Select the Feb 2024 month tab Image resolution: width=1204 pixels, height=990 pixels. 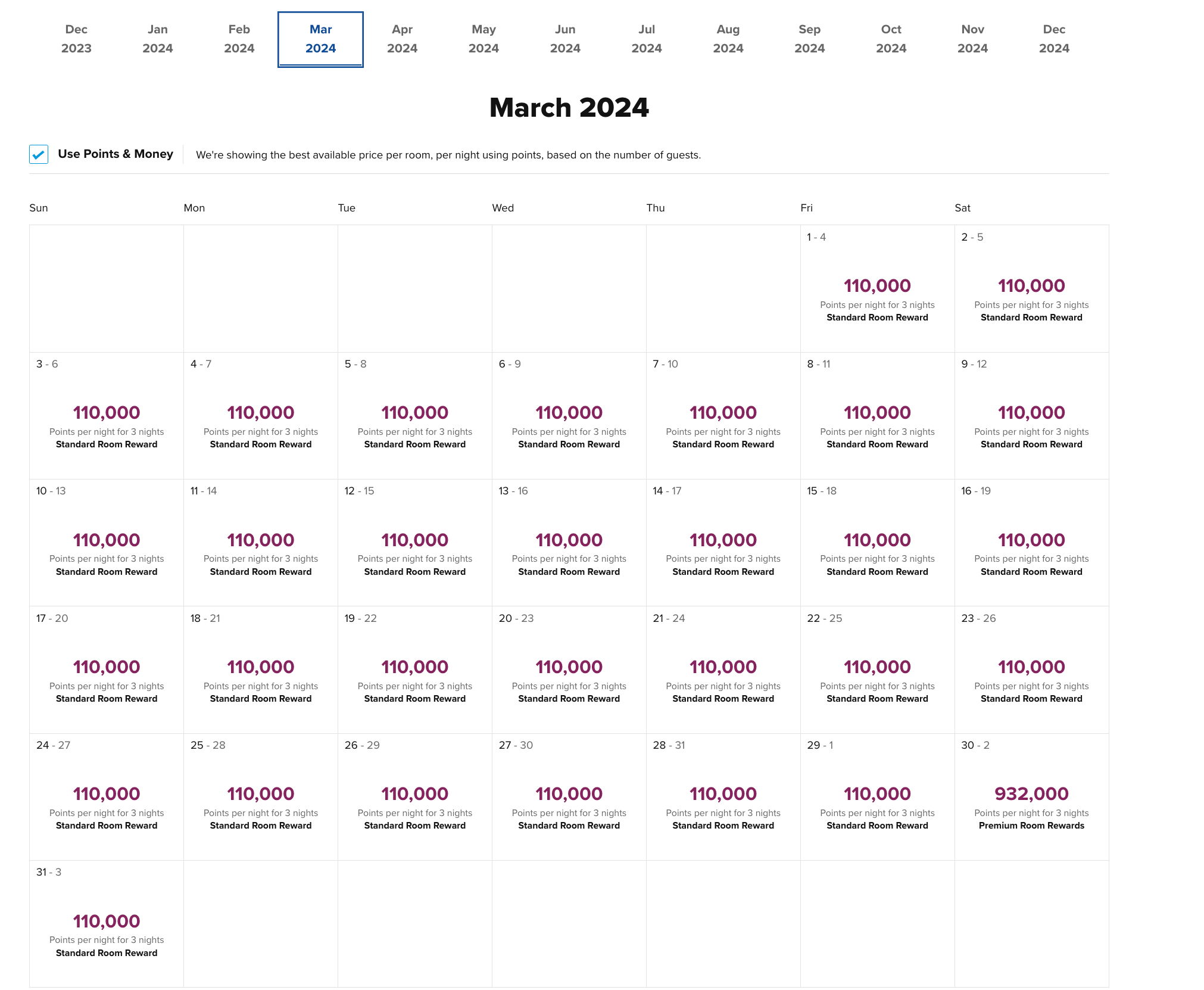tap(239, 39)
